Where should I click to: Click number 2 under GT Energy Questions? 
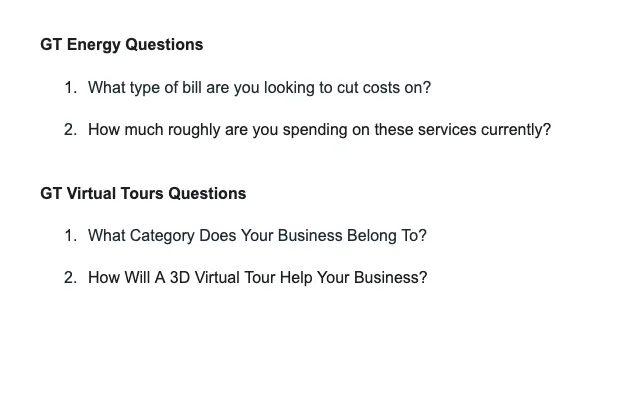click(x=70, y=129)
